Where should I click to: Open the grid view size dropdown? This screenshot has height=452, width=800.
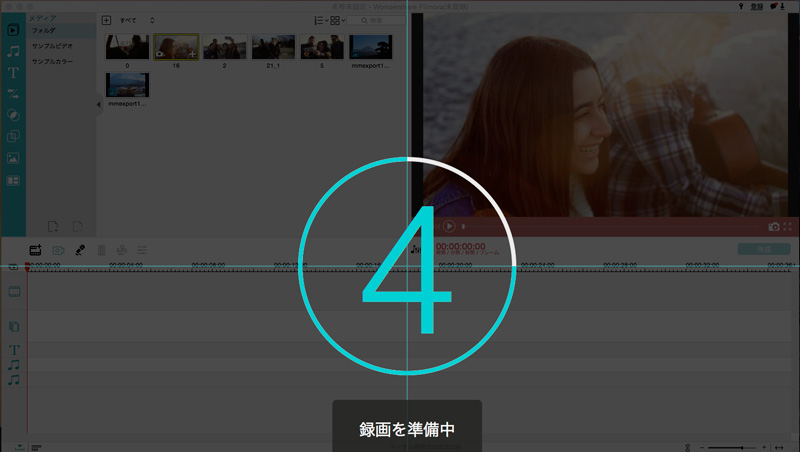[337, 20]
